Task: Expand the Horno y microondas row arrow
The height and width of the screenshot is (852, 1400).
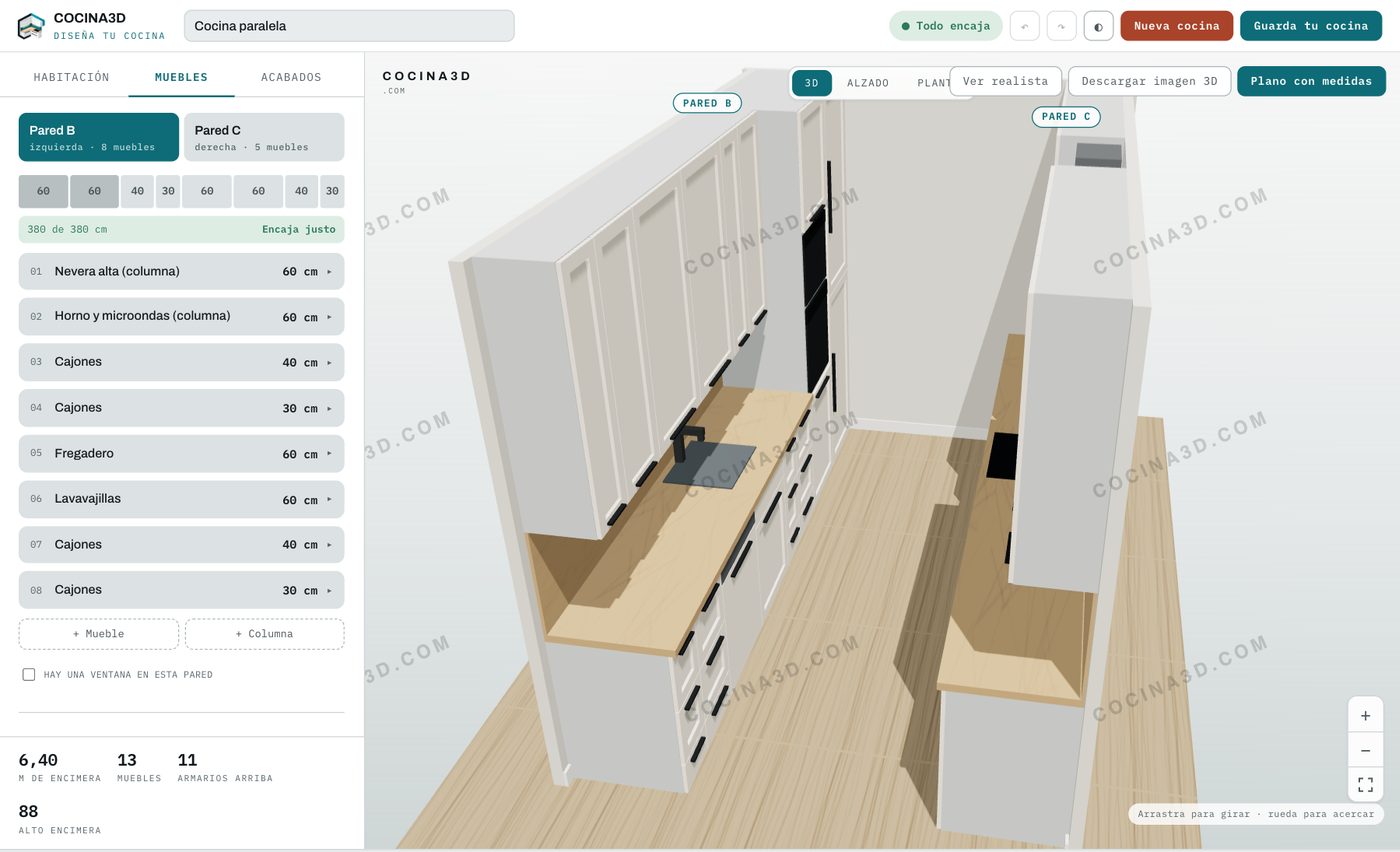Action: (329, 317)
